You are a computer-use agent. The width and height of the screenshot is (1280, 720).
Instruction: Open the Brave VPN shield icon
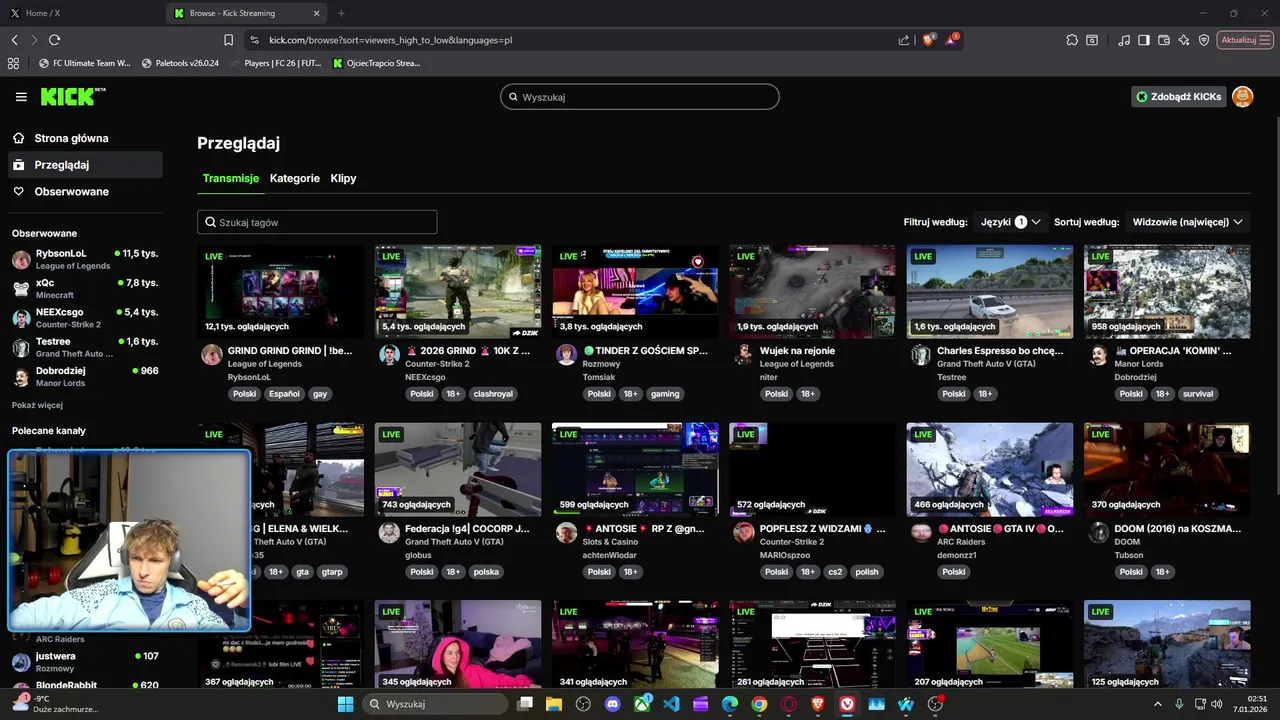click(x=1204, y=40)
